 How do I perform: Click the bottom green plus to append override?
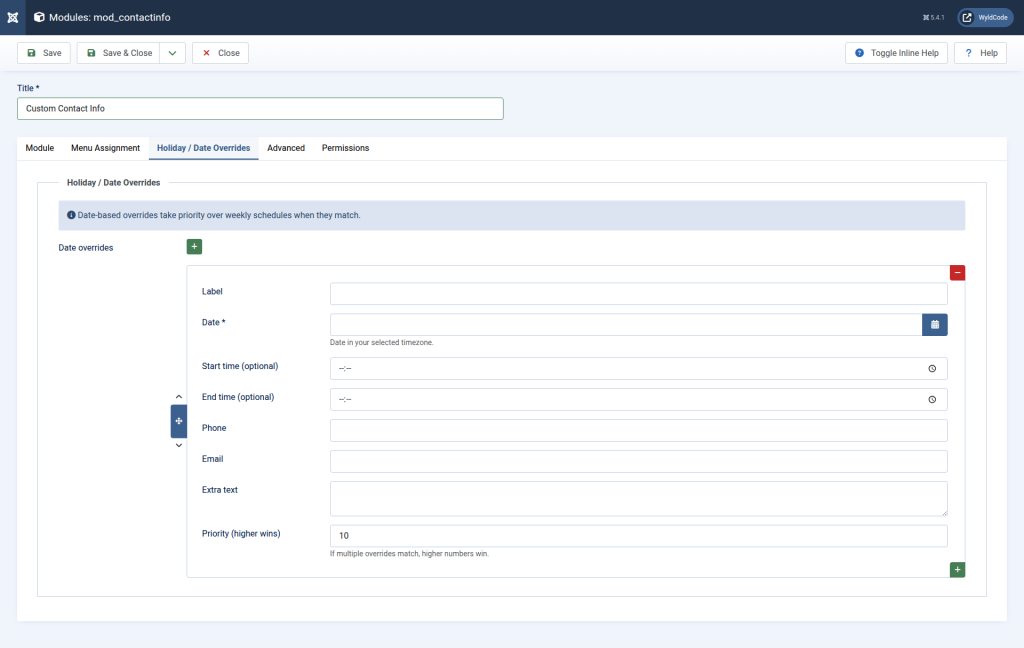[x=957, y=569]
